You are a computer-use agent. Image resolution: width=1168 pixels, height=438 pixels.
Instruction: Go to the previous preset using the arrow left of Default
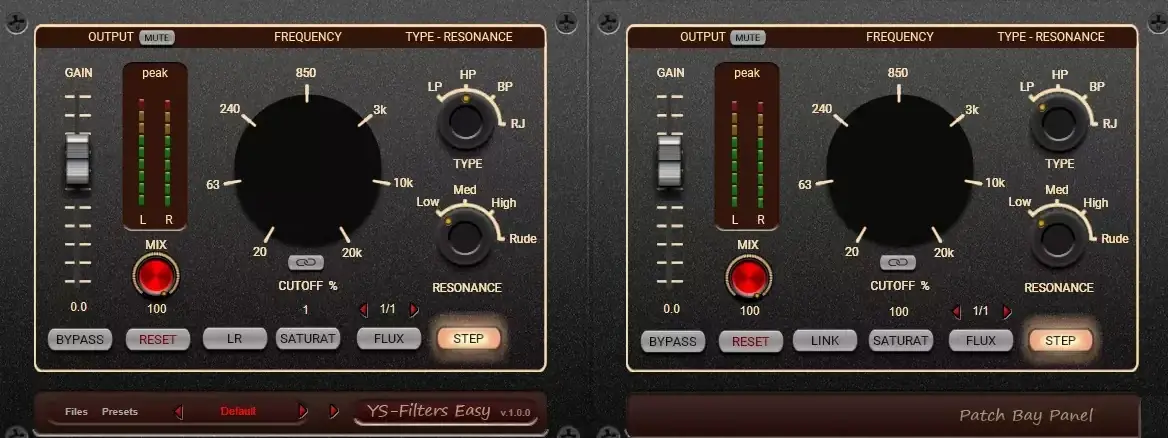[180, 411]
